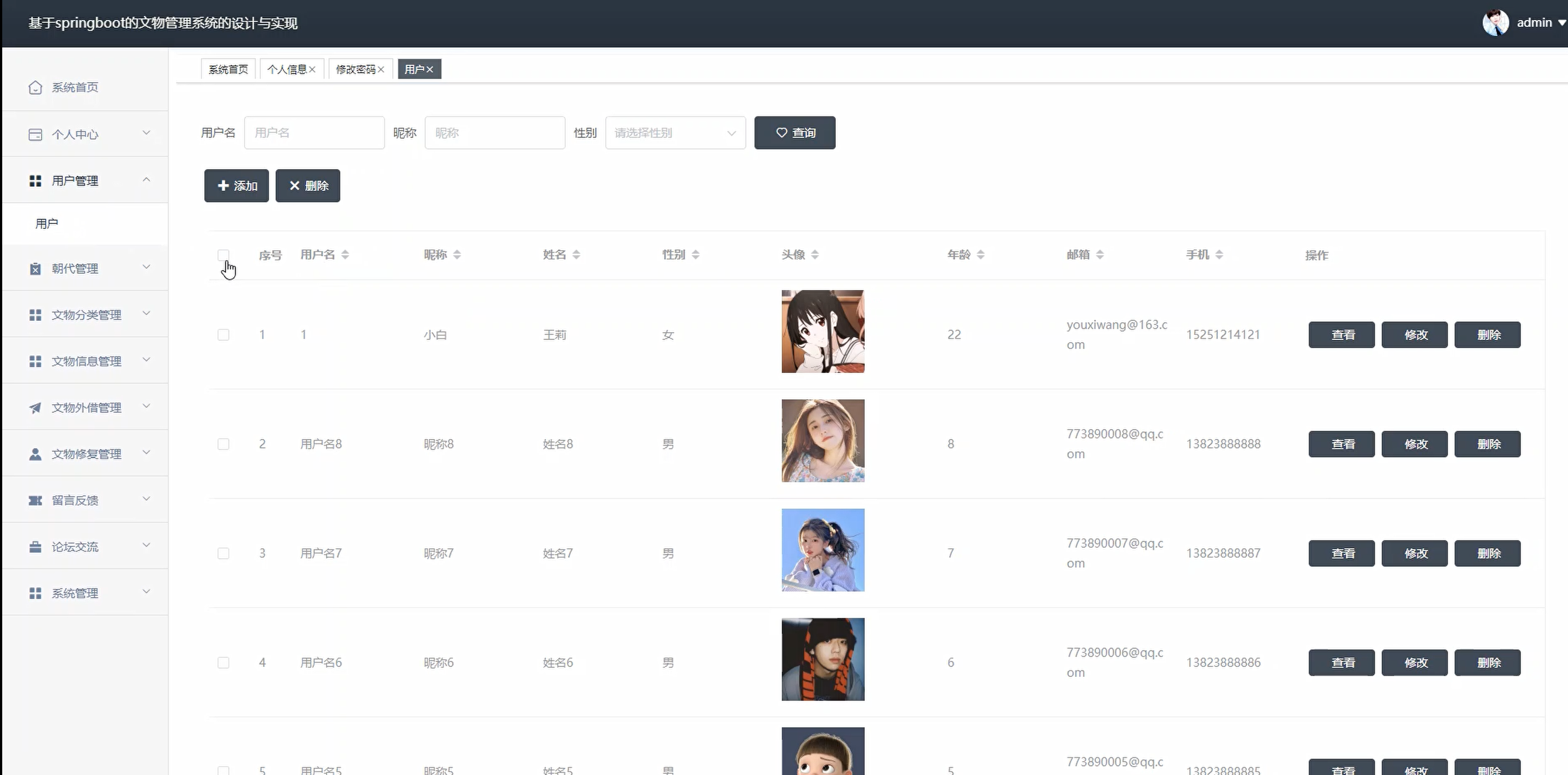Click the admin avatar in header
This screenshot has height=775, width=1568.
[x=1495, y=23]
